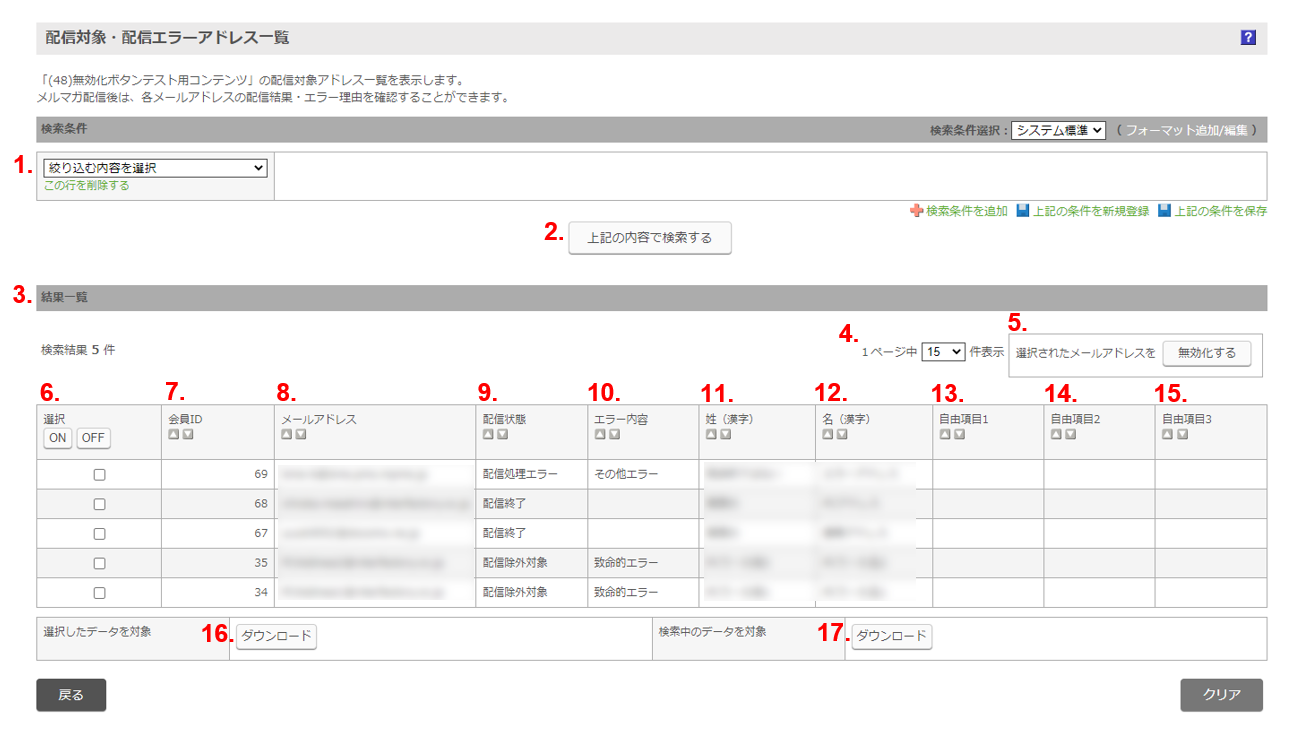
Task: Click 上記の内容で検索する button
Action: [x=650, y=238]
